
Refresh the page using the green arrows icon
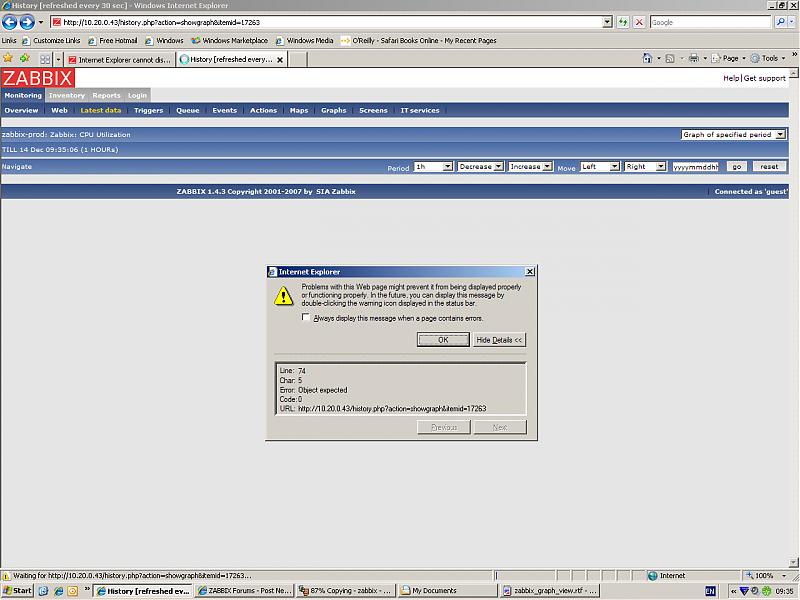[623, 22]
